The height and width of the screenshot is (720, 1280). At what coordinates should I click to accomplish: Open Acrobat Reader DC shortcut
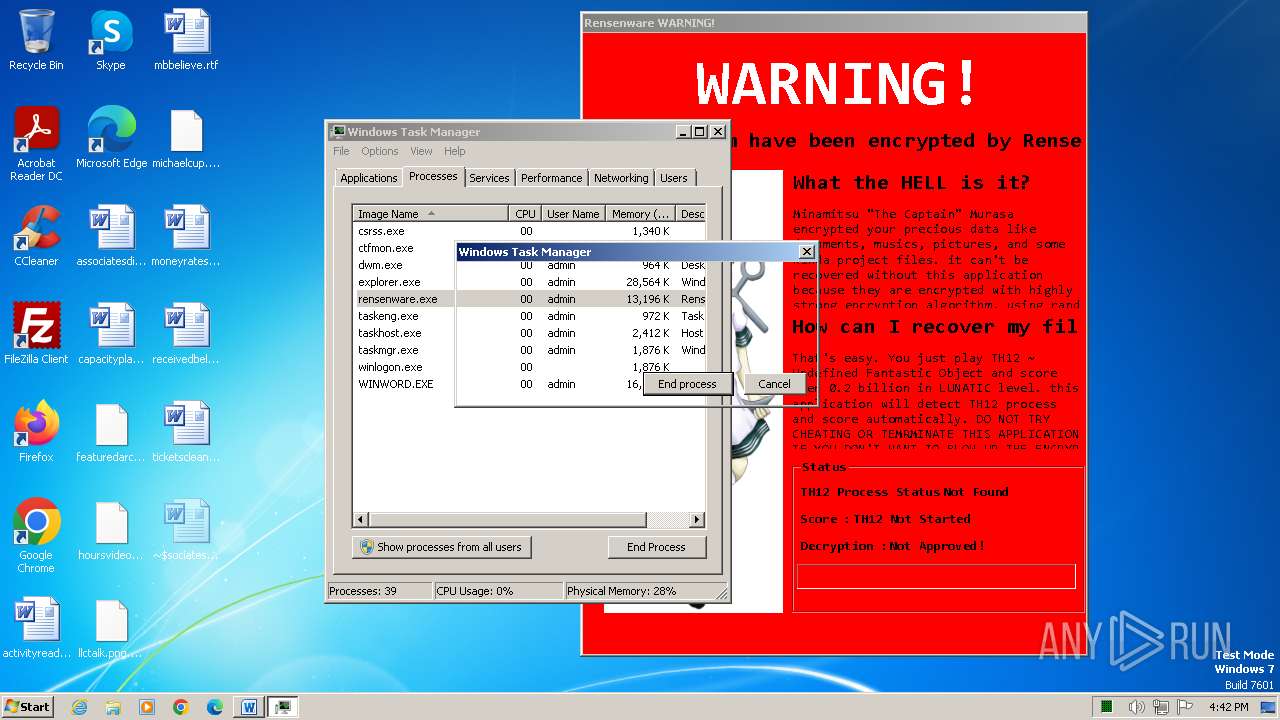click(36, 143)
